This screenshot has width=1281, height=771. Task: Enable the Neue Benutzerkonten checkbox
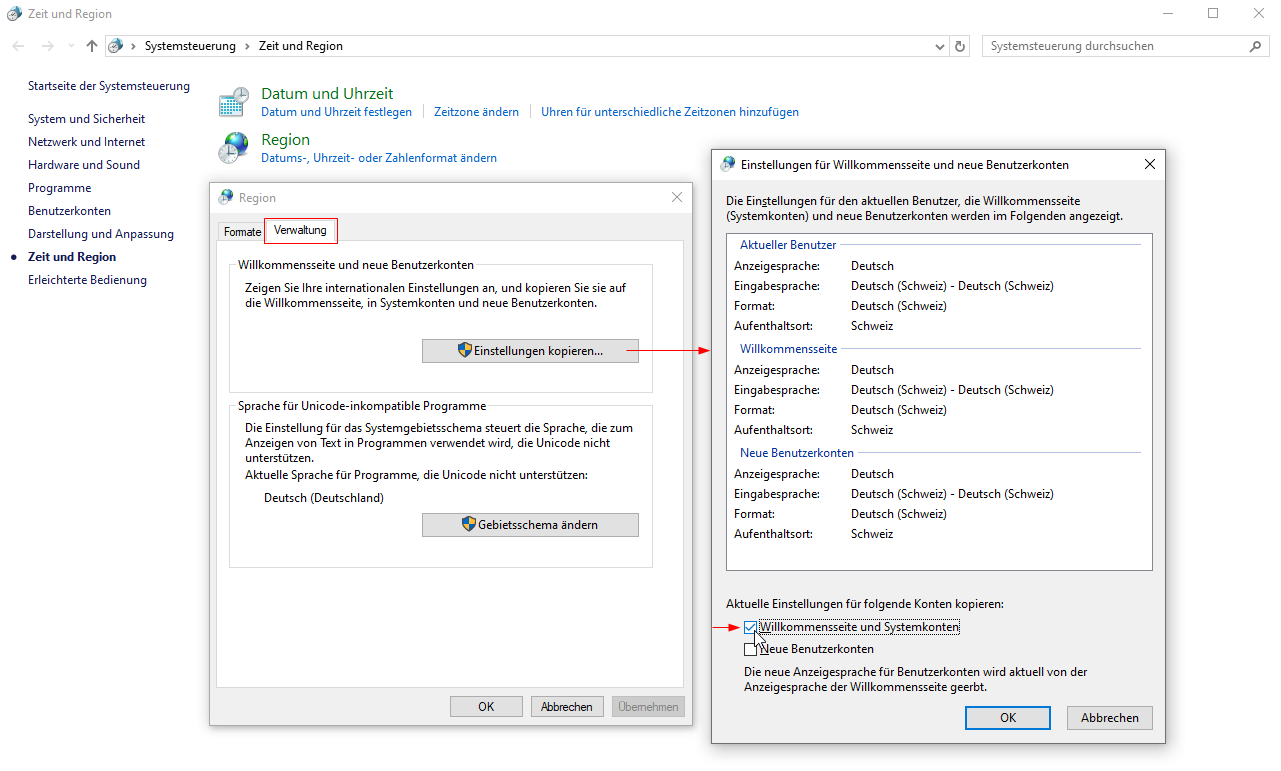tap(751, 649)
